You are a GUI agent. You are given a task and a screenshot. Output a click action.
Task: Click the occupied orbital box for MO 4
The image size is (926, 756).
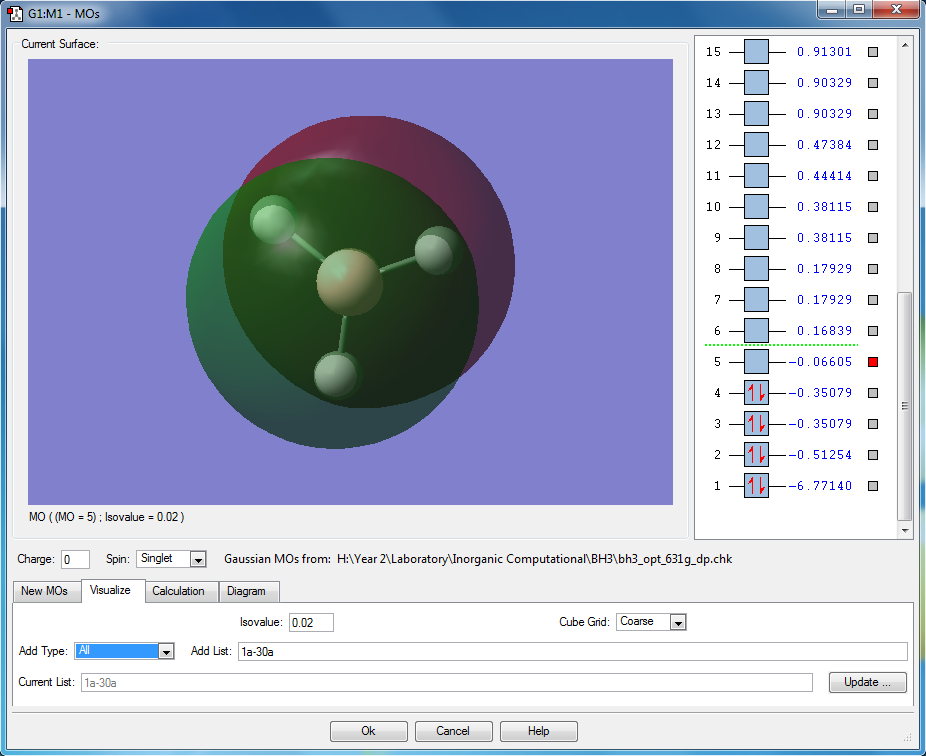click(756, 393)
